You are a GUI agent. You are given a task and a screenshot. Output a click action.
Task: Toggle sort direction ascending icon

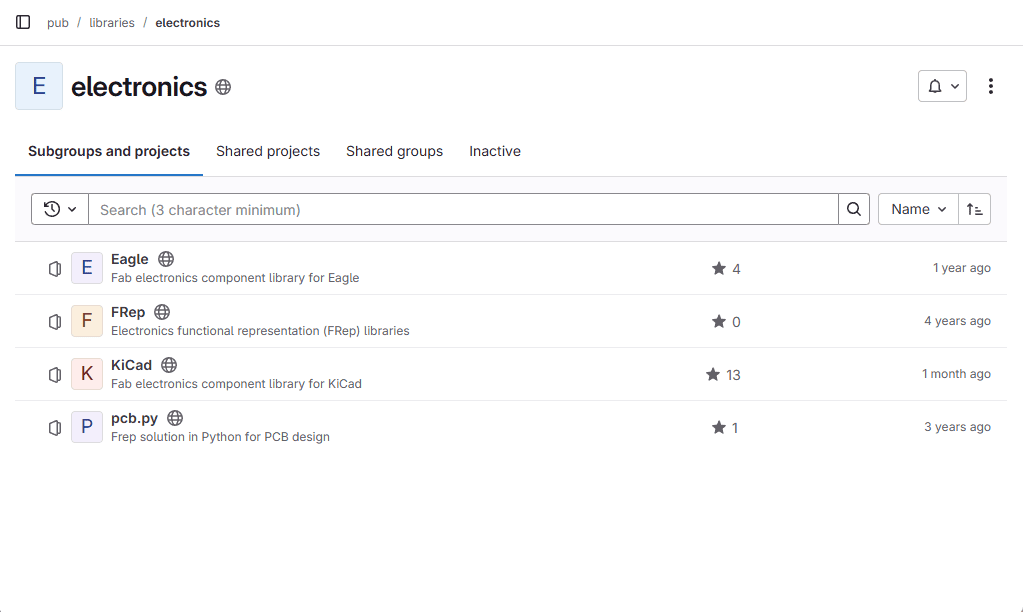975,209
